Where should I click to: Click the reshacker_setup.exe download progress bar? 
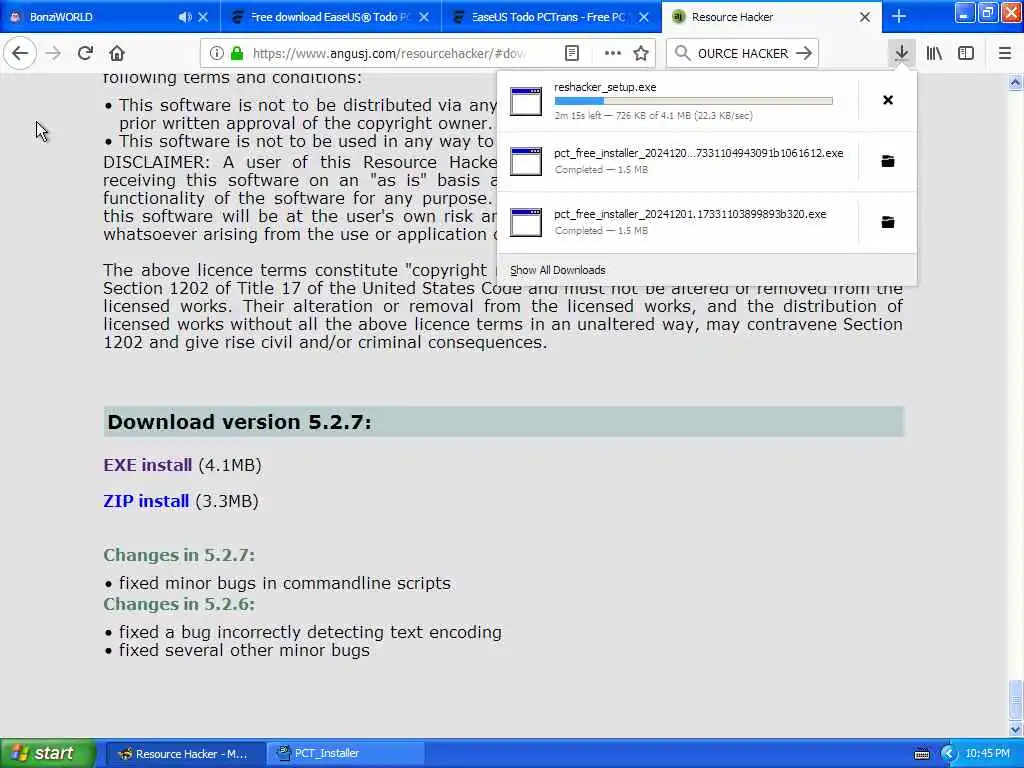click(694, 101)
